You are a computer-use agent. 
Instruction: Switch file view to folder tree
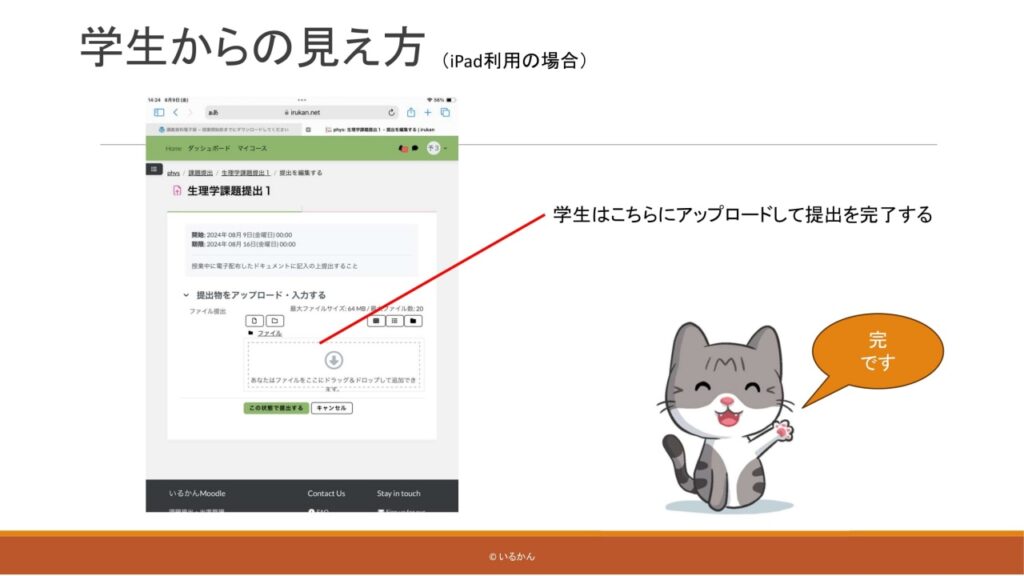point(413,321)
